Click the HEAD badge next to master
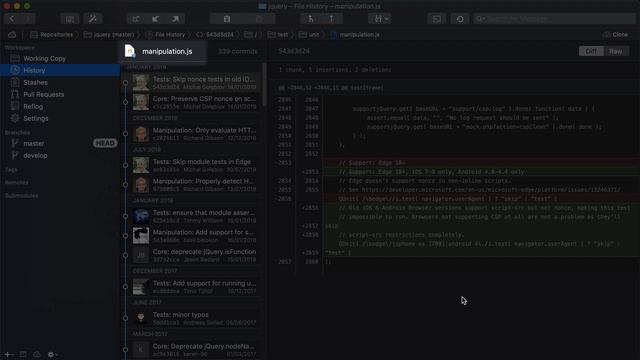Image resolution: width=640 pixels, height=360 pixels. (x=105, y=143)
